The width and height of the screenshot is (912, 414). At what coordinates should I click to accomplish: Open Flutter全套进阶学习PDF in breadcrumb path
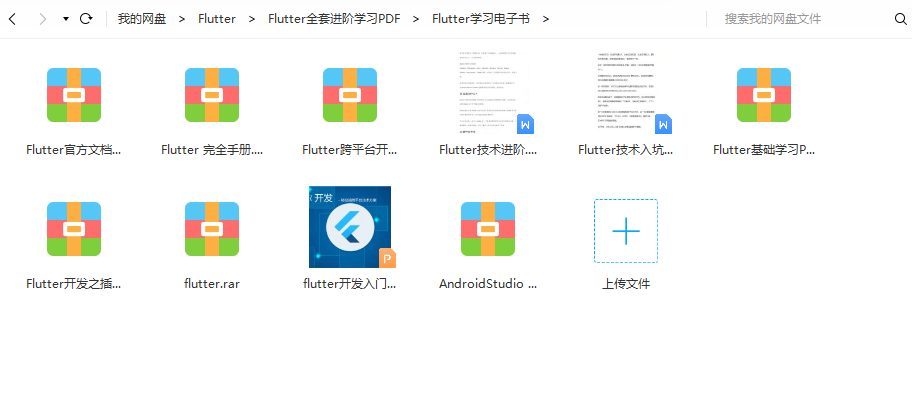click(334, 19)
